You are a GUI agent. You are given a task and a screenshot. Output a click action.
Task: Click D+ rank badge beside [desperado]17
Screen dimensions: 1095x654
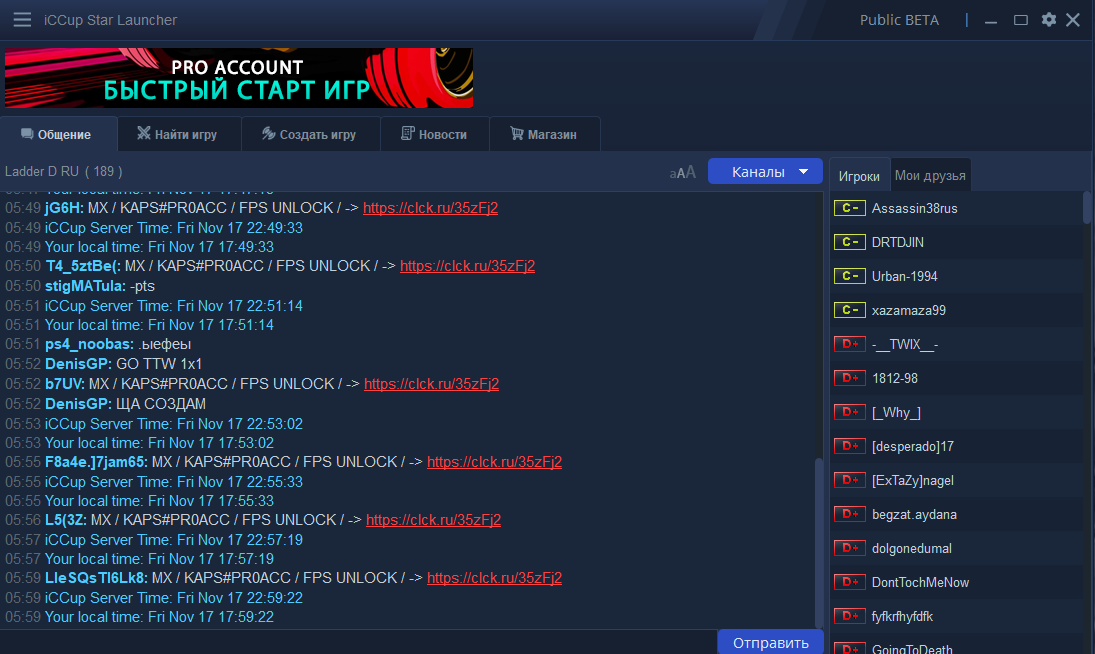[x=849, y=446]
